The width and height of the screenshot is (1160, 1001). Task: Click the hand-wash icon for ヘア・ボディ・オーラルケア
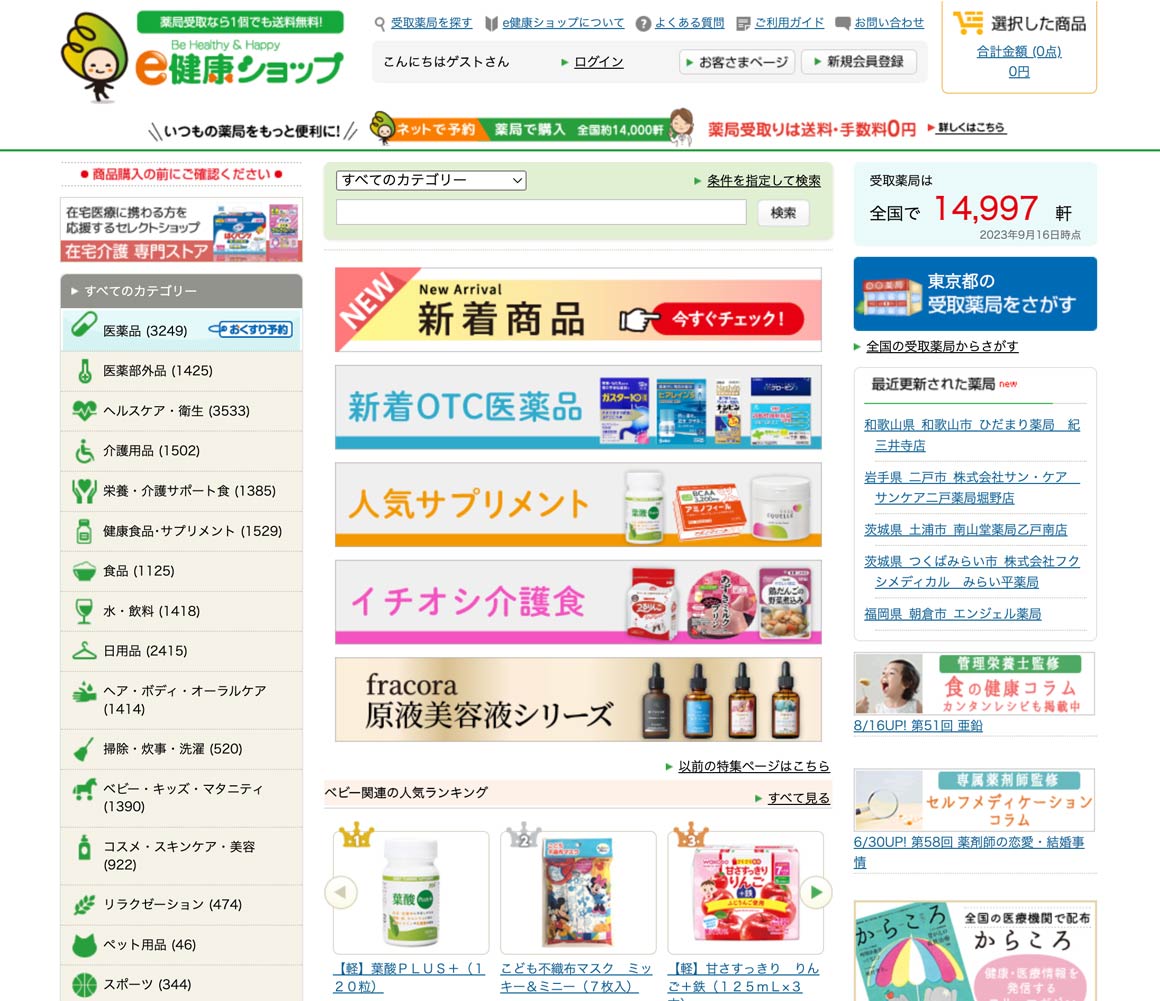(x=84, y=692)
